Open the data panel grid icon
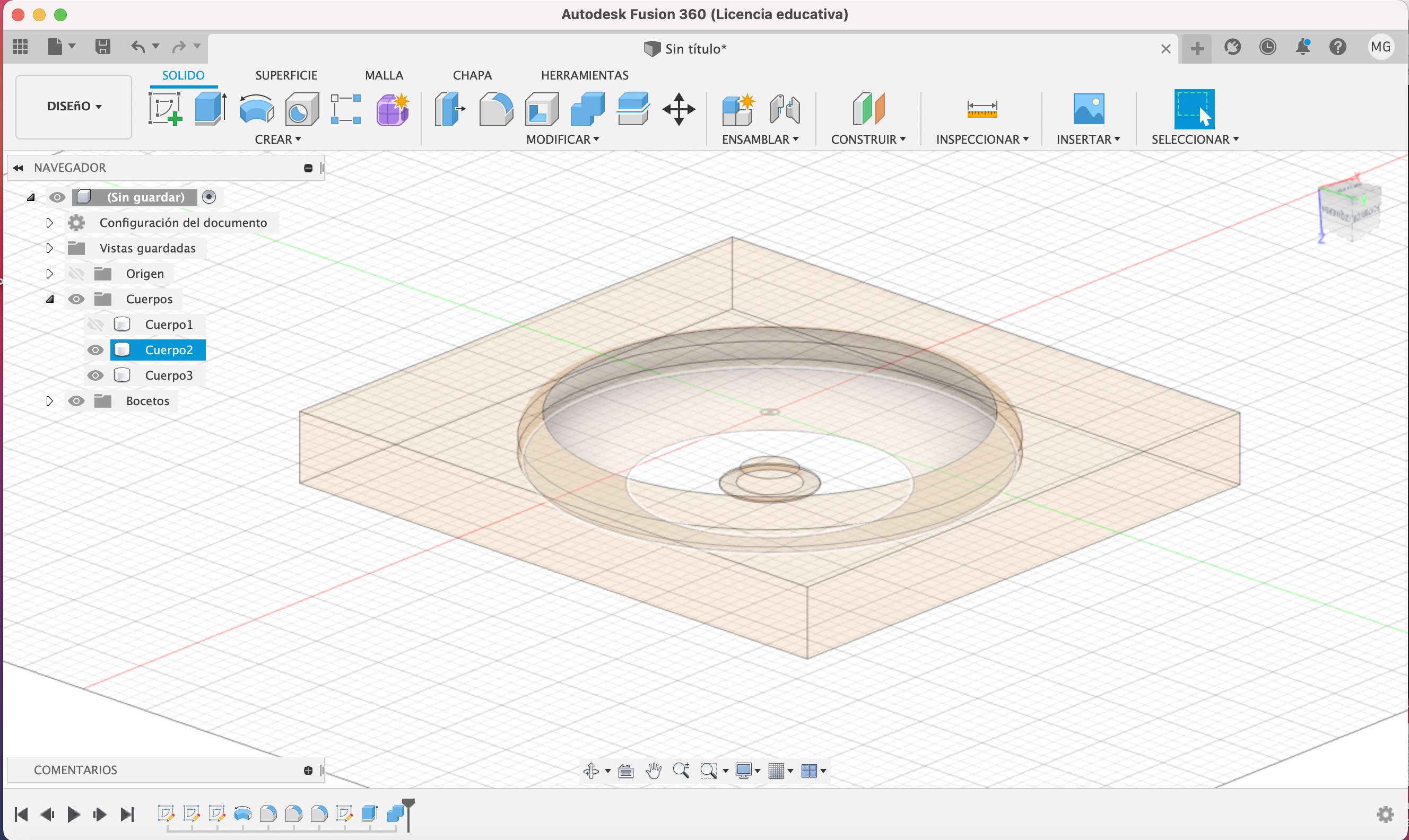This screenshot has width=1409, height=840. click(x=20, y=47)
